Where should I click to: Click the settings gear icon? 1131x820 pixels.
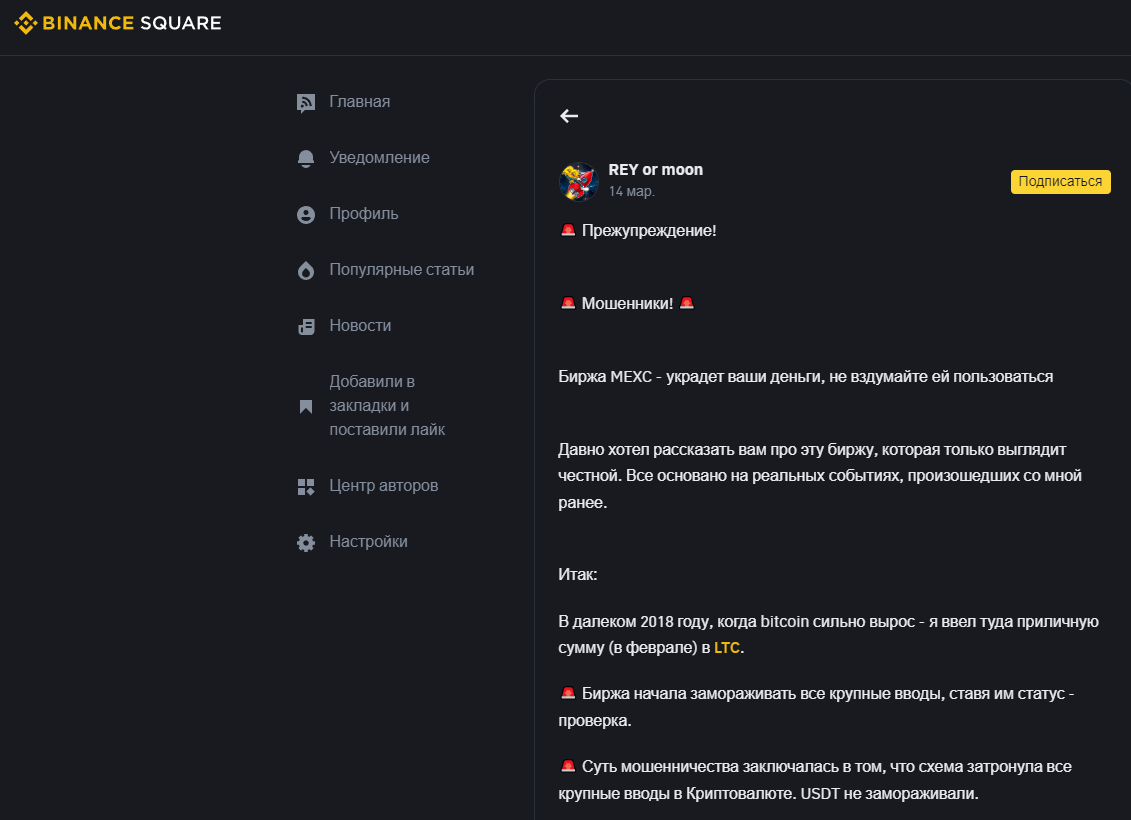(x=306, y=543)
